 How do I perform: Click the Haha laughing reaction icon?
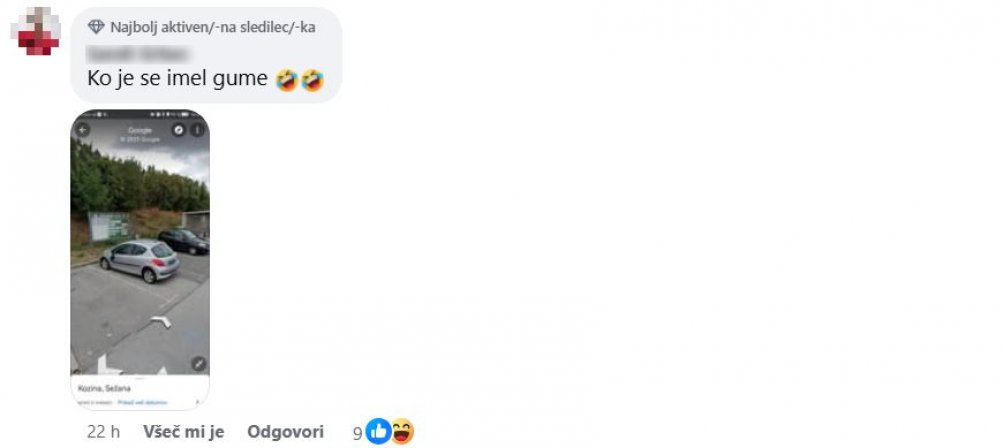point(402,432)
